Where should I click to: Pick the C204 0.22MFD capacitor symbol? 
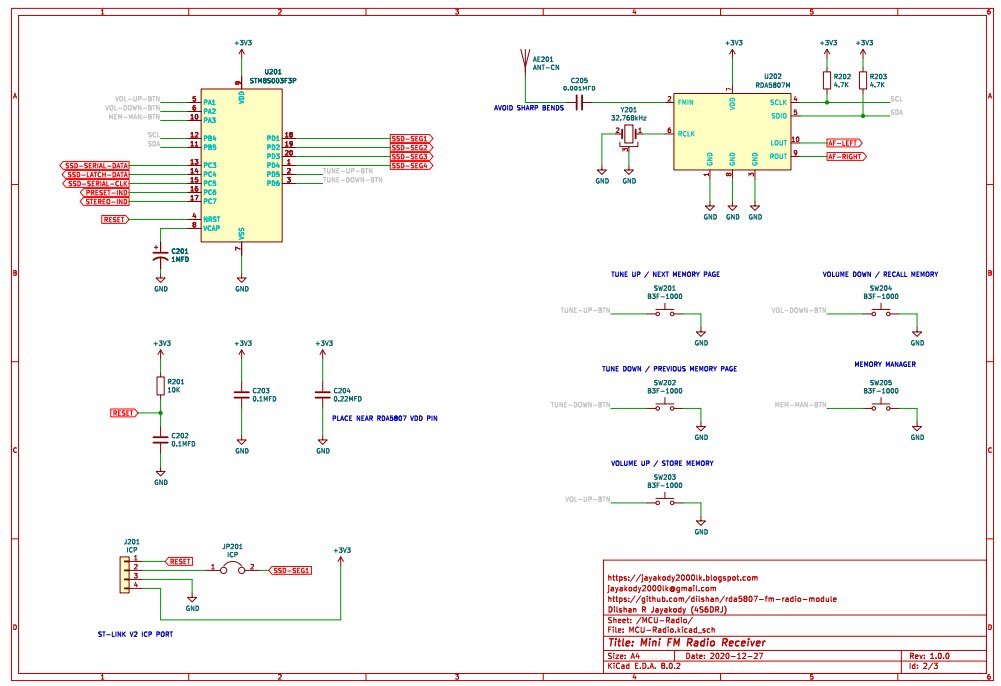(x=323, y=395)
